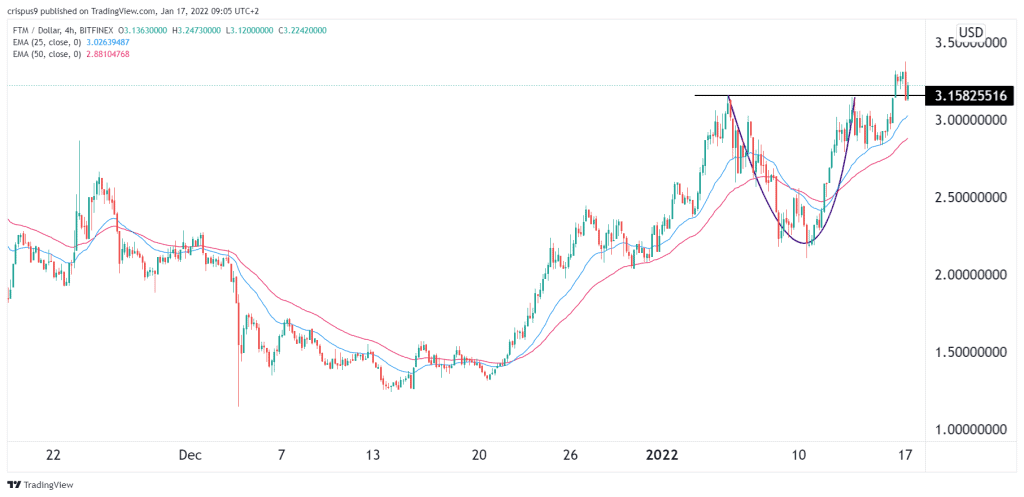Click the 22 date label on time axis
Screen dimensions: 1024x497
pos(54,455)
